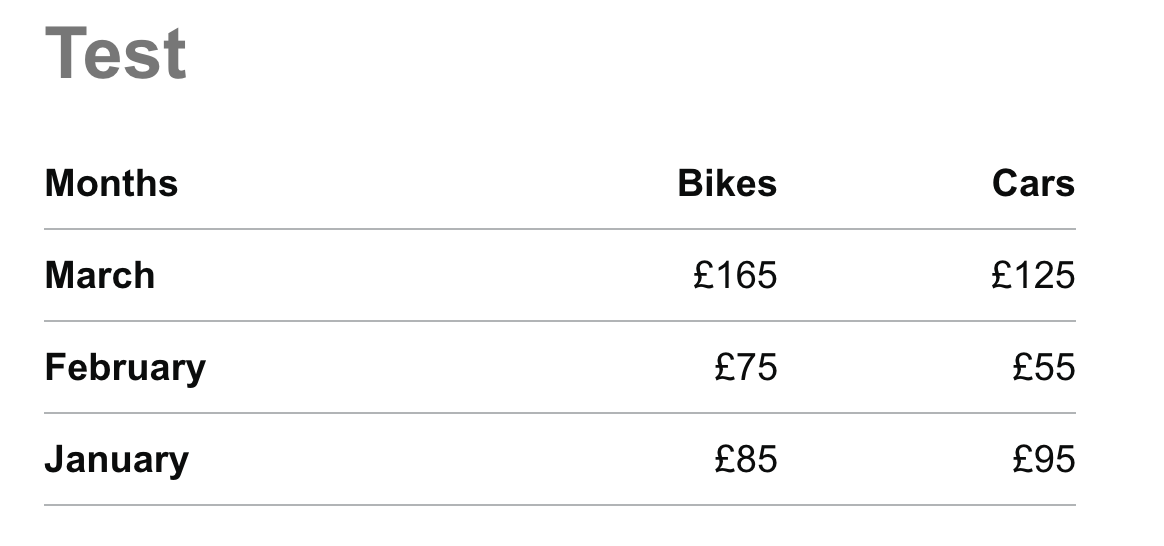Click the pound sign in £55

coord(1024,368)
